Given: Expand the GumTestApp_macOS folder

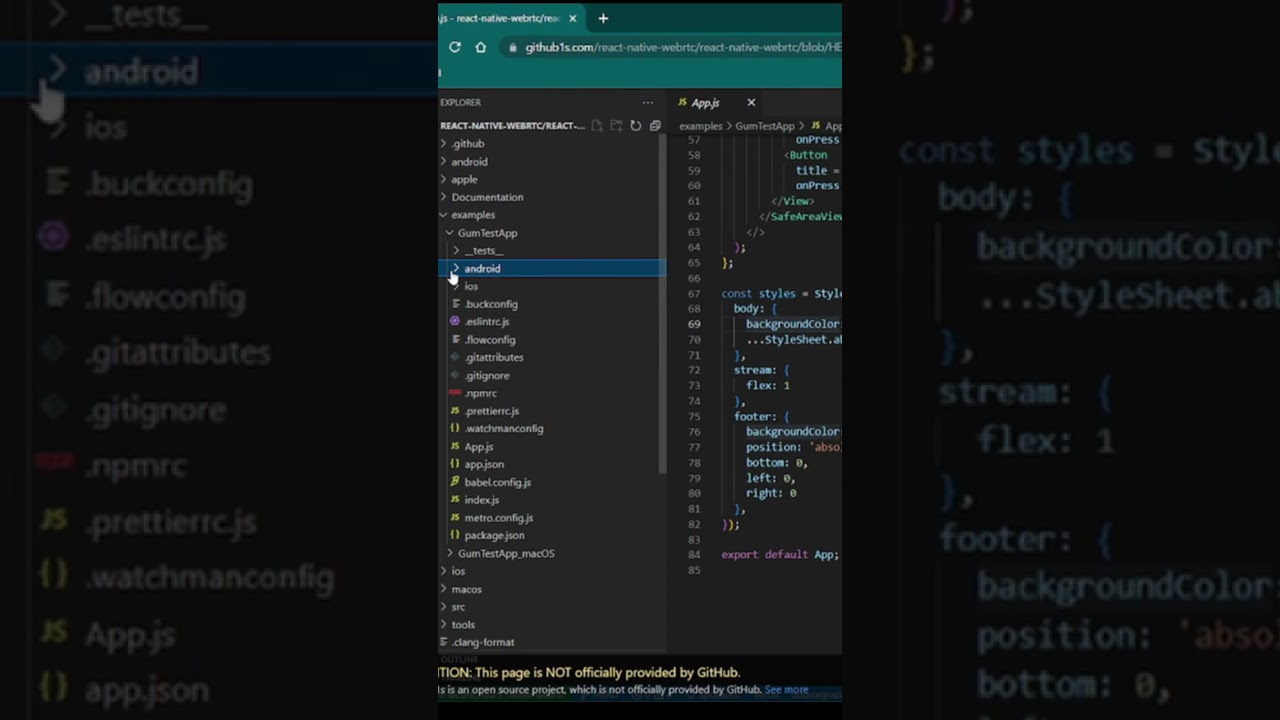Looking at the screenshot, I should [x=552, y=553].
